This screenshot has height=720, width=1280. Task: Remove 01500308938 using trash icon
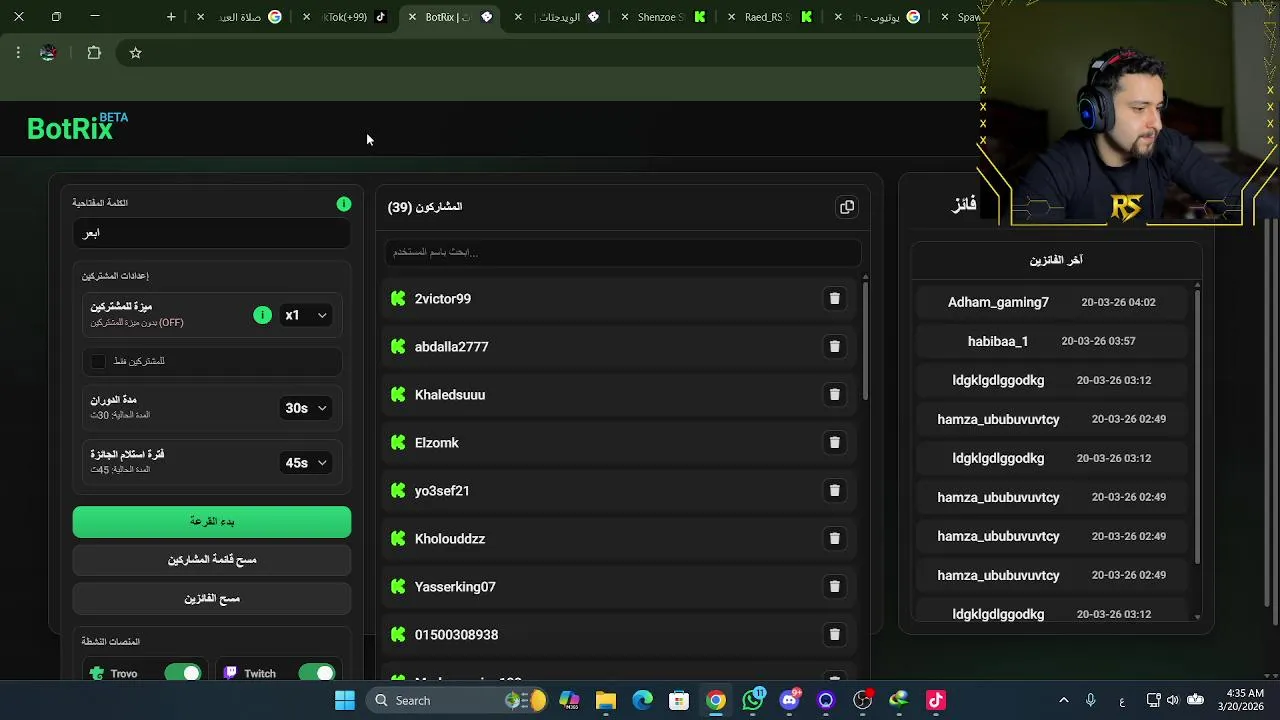834,634
